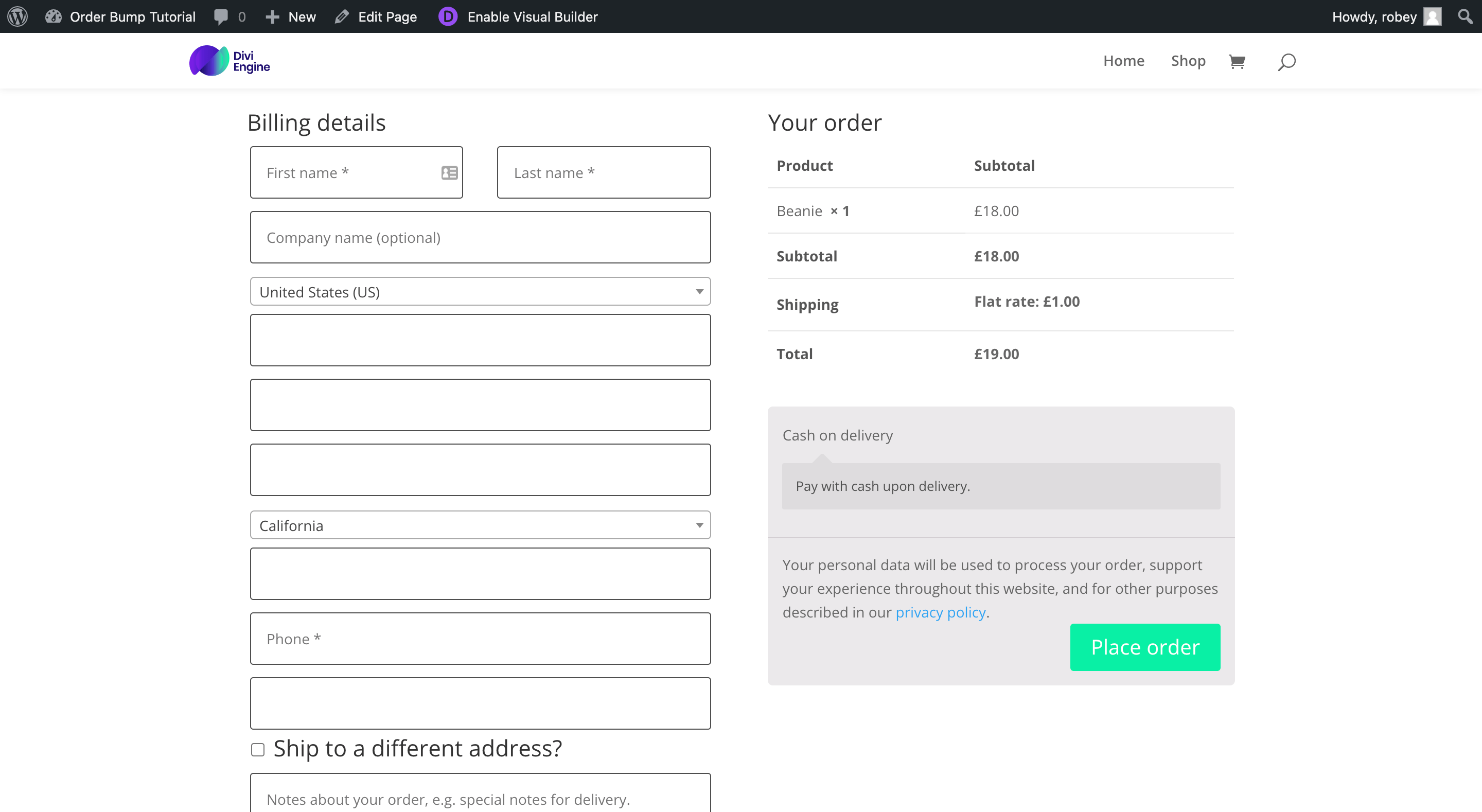Click the Place order button
The width and height of the screenshot is (1482, 812).
[x=1145, y=647]
